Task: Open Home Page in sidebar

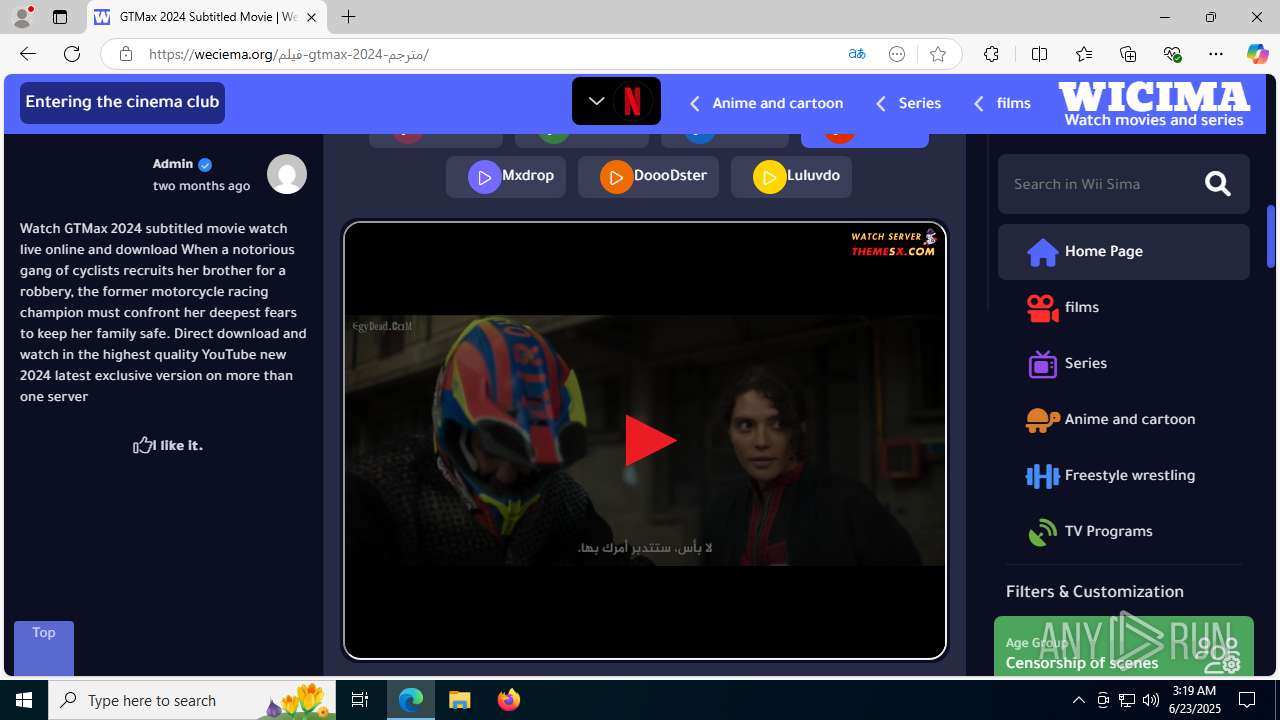Action: tap(1123, 251)
